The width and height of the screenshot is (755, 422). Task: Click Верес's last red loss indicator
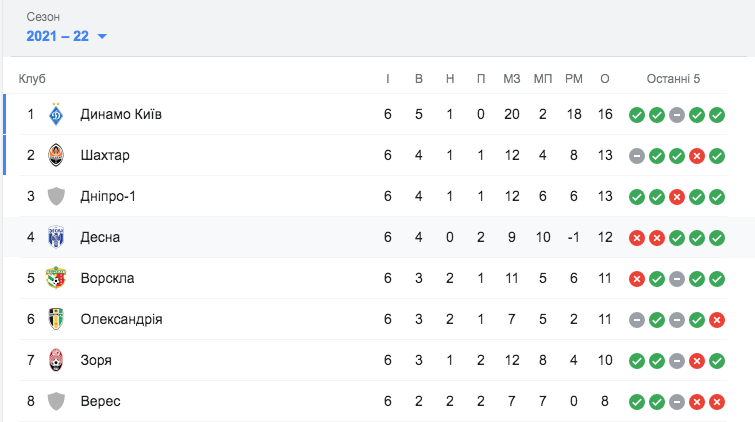pyautogui.click(x=717, y=402)
